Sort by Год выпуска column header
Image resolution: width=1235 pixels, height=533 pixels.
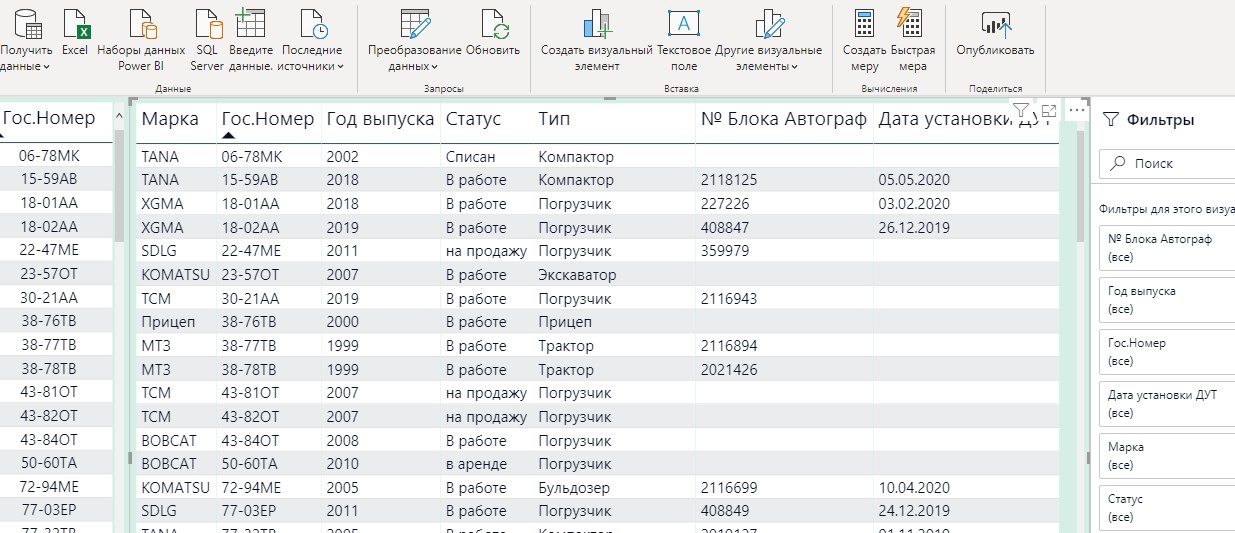(380, 119)
